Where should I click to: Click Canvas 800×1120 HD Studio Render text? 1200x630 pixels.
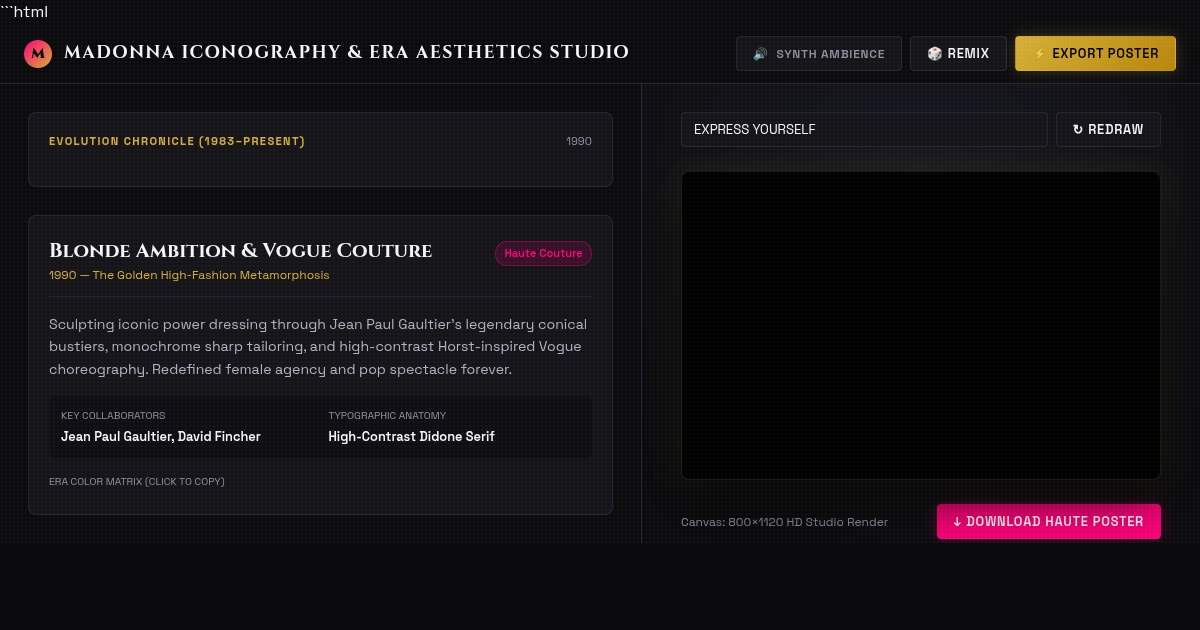tap(784, 522)
